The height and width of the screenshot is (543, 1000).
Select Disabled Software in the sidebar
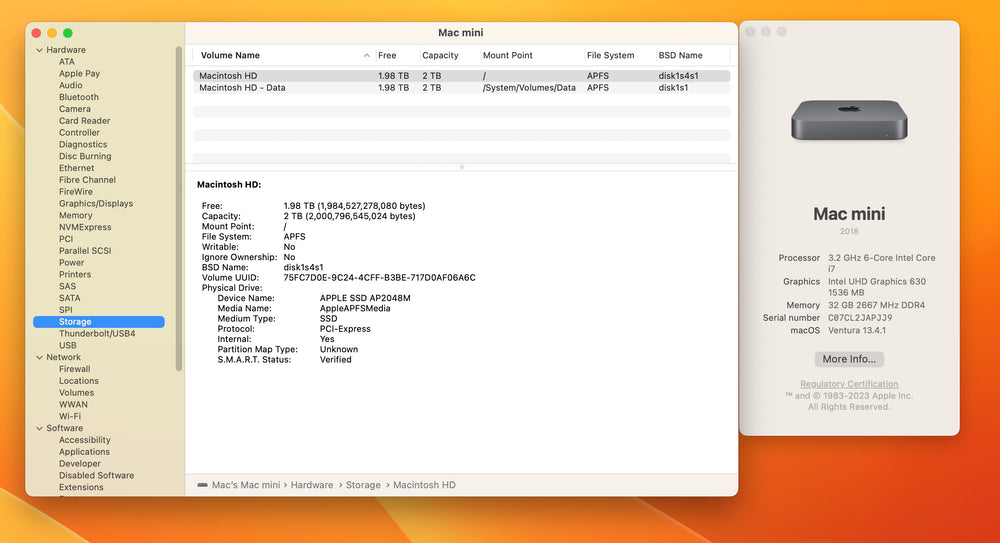pyautogui.click(x=96, y=475)
